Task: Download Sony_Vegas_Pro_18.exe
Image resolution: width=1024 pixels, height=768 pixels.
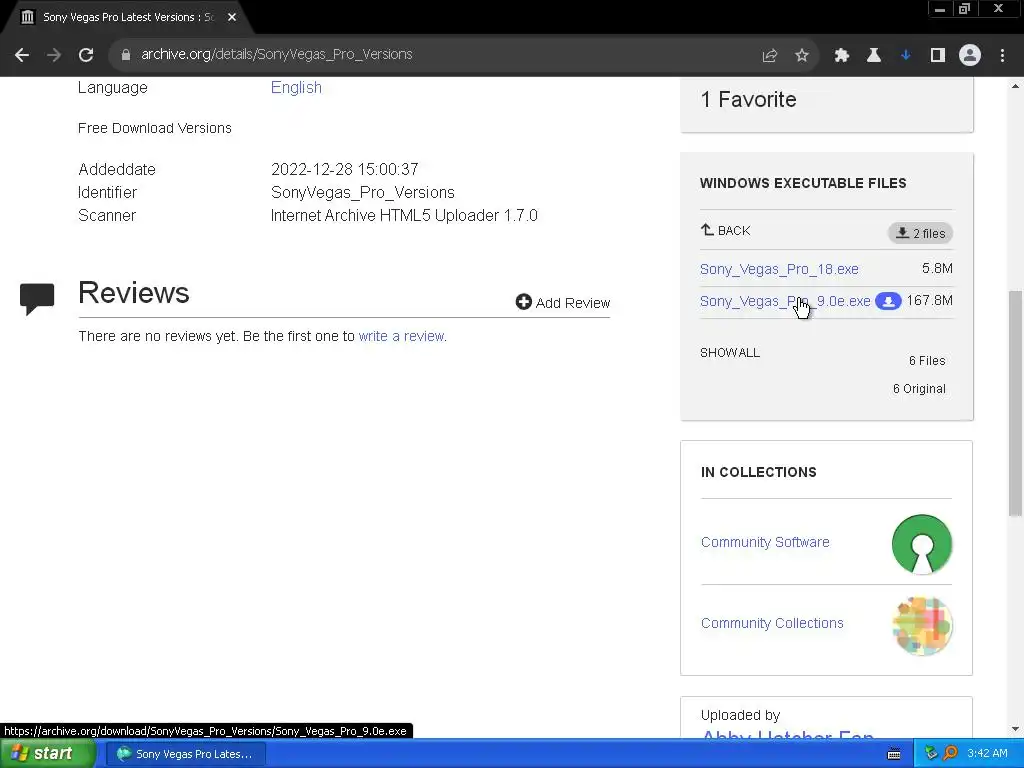Action: pos(779,269)
